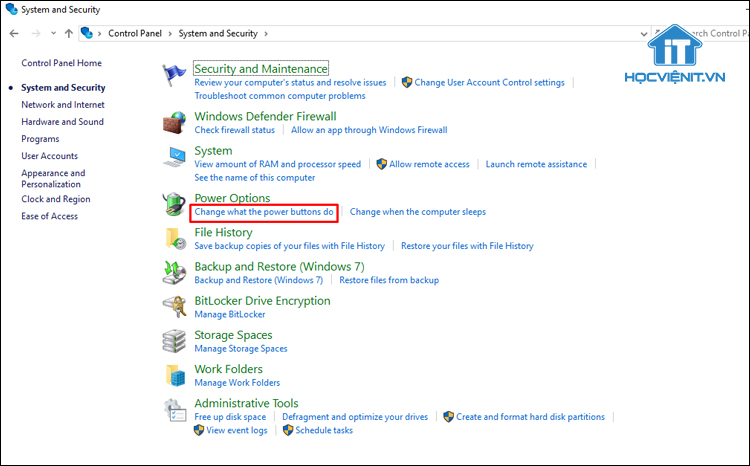Click View amount of RAM and processor speed
Screen dimensions: 750x466
pyautogui.click(x=277, y=165)
